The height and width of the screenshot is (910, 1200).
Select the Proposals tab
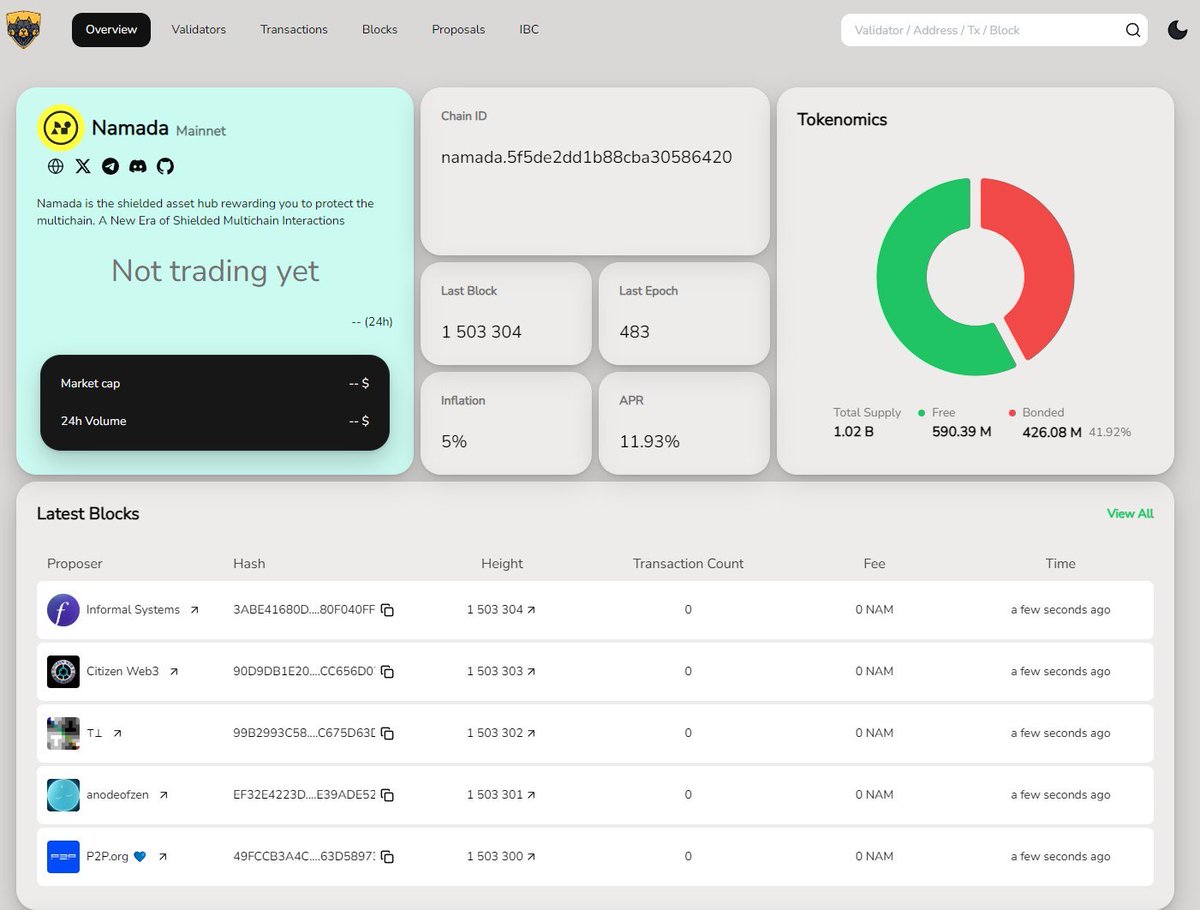tap(459, 29)
